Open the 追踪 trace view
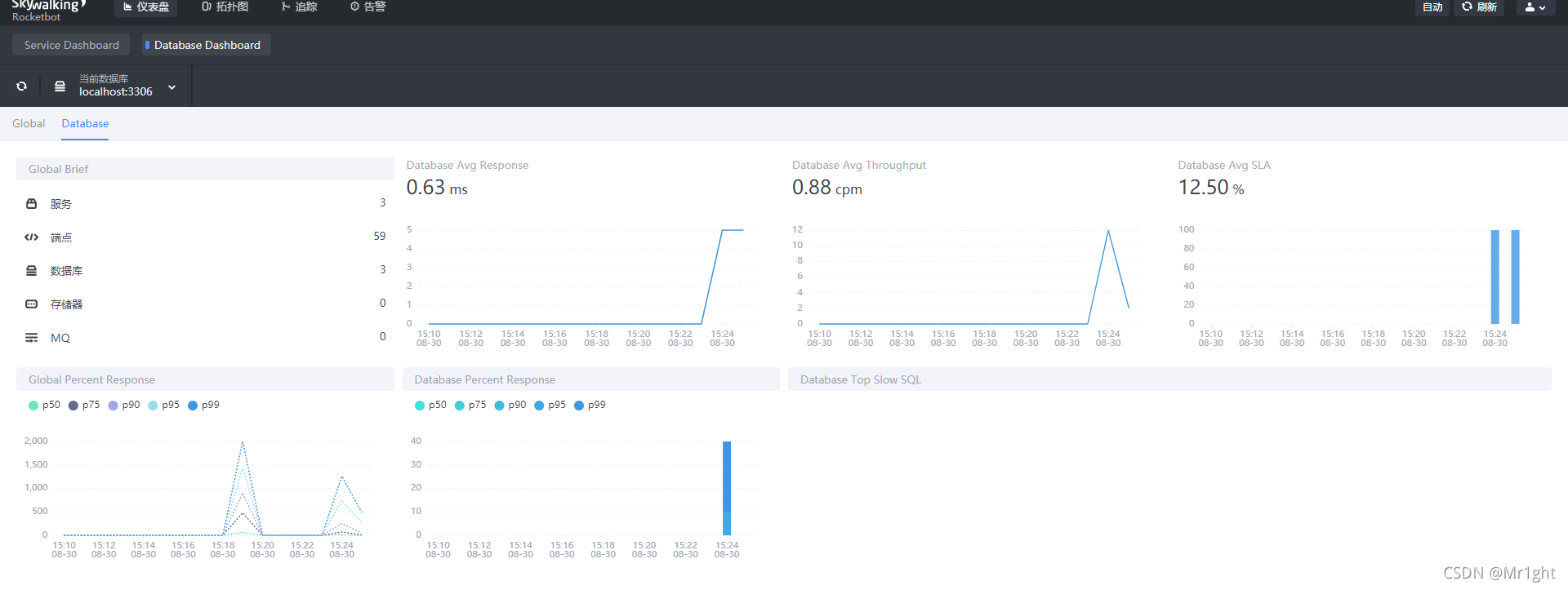Screen dimensions: 1568x590 click(x=299, y=7)
